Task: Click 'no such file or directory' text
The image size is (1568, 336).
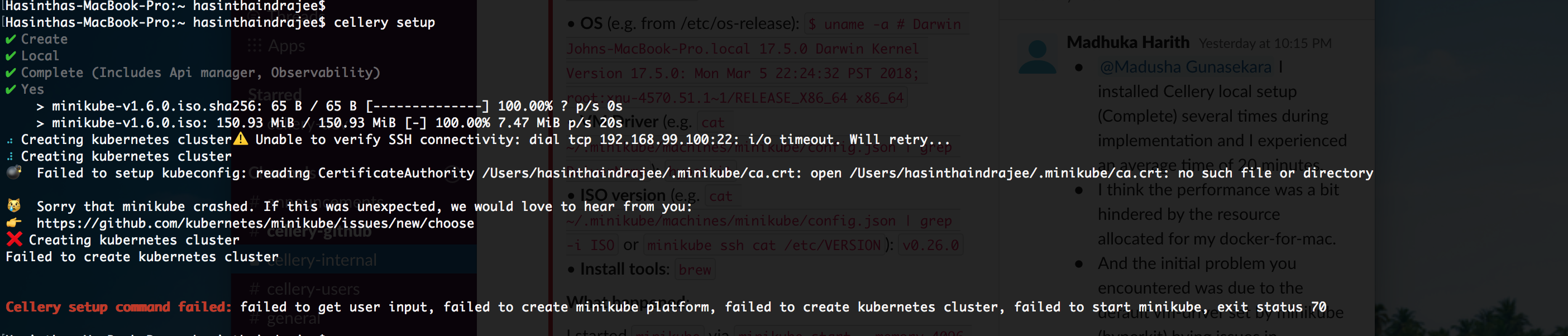Action: (1275, 173)
